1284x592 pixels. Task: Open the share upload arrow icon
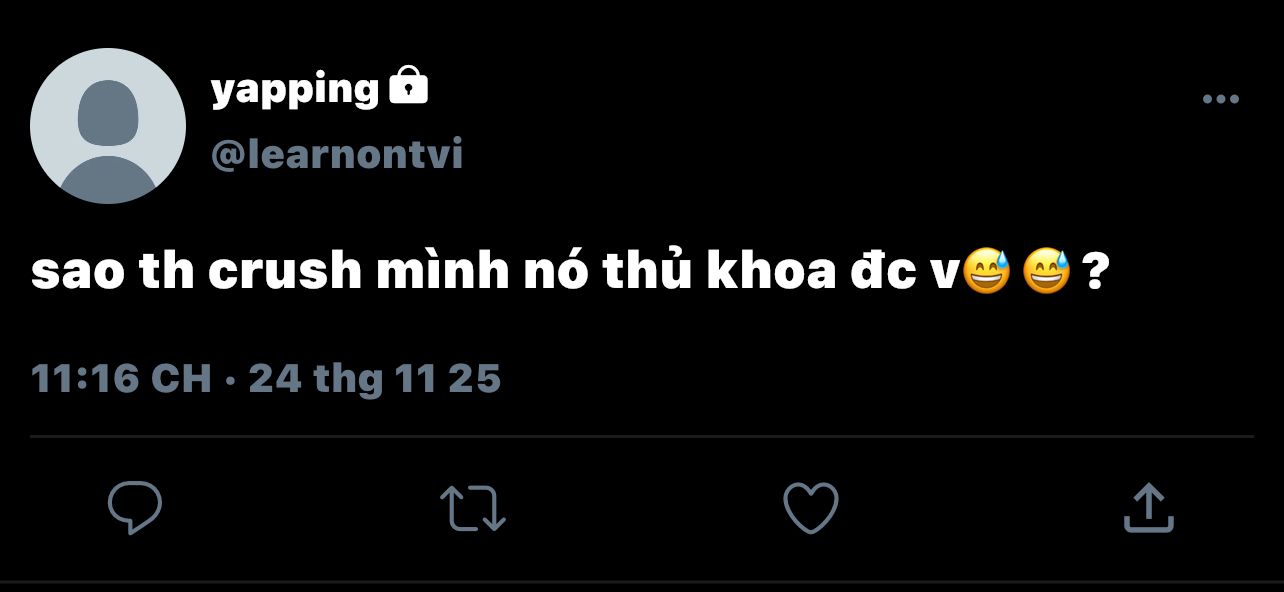(1148, 507)
